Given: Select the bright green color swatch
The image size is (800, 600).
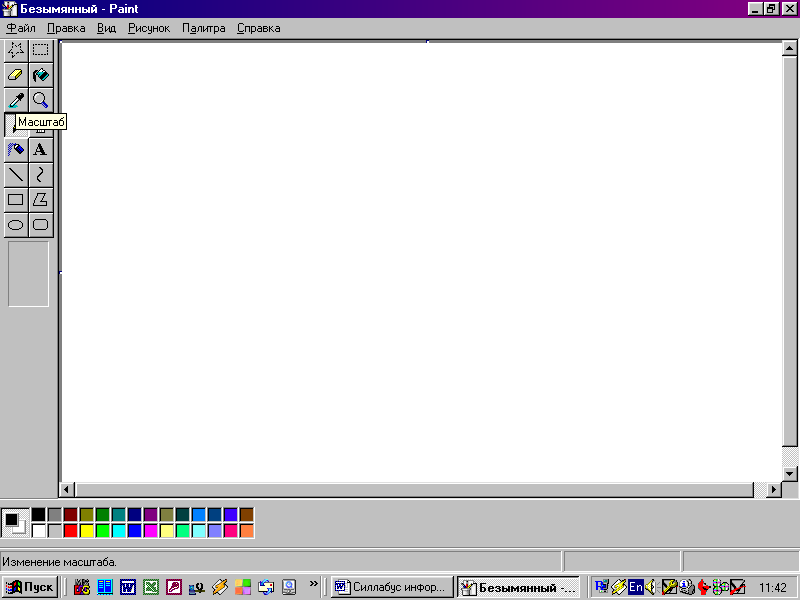Looking at the screenshot, I should pyautogui.click(x=103, y=531).
